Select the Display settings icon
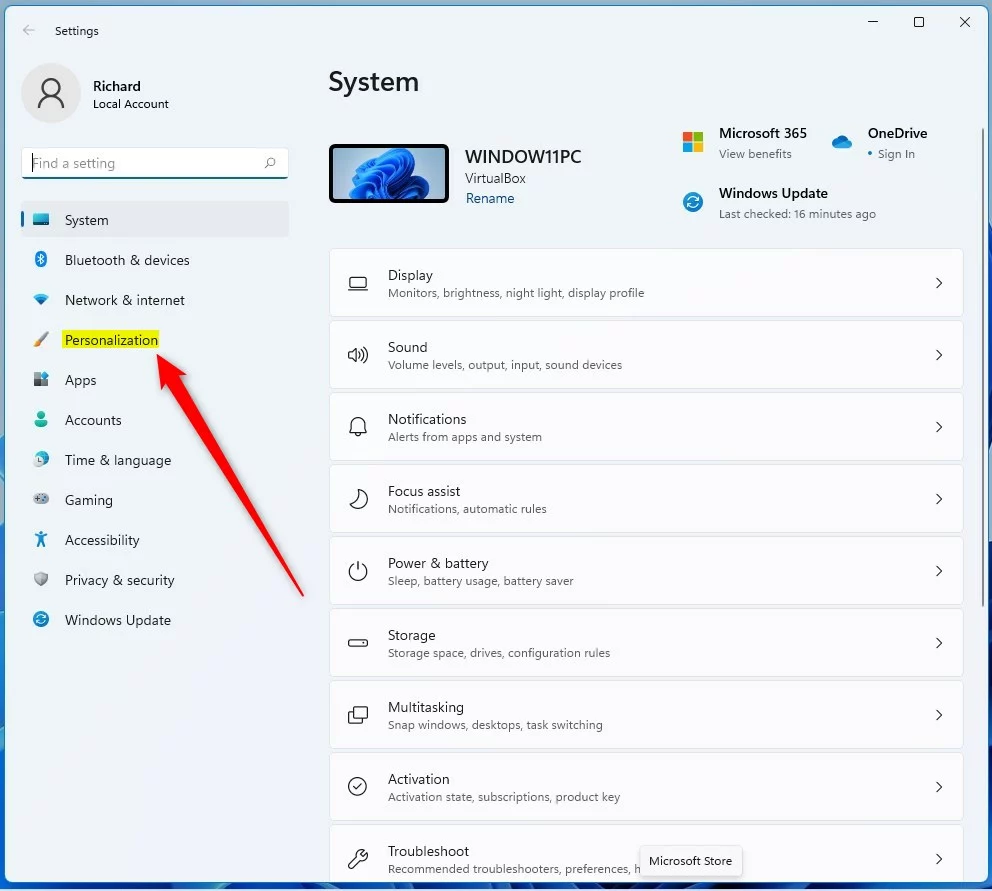This screenshot has height=891, width=992. (x=357, y=283)
